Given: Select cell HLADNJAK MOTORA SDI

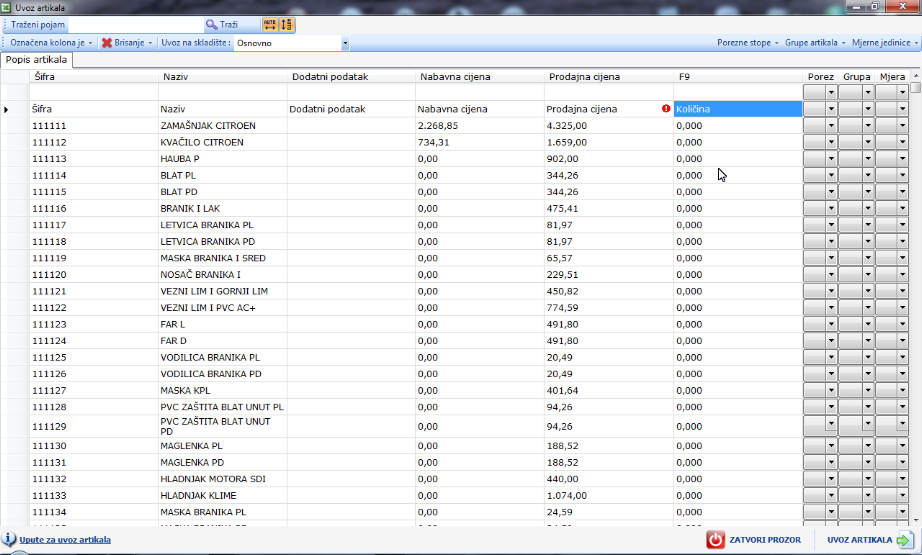Looking at the screenshot, I should click(x=223, y=479).
